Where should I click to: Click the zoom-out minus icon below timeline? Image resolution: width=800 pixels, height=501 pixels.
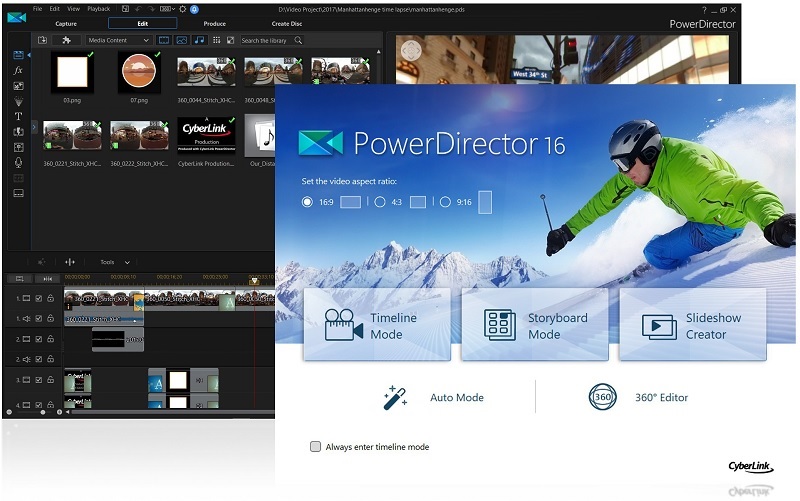point(9,412)
